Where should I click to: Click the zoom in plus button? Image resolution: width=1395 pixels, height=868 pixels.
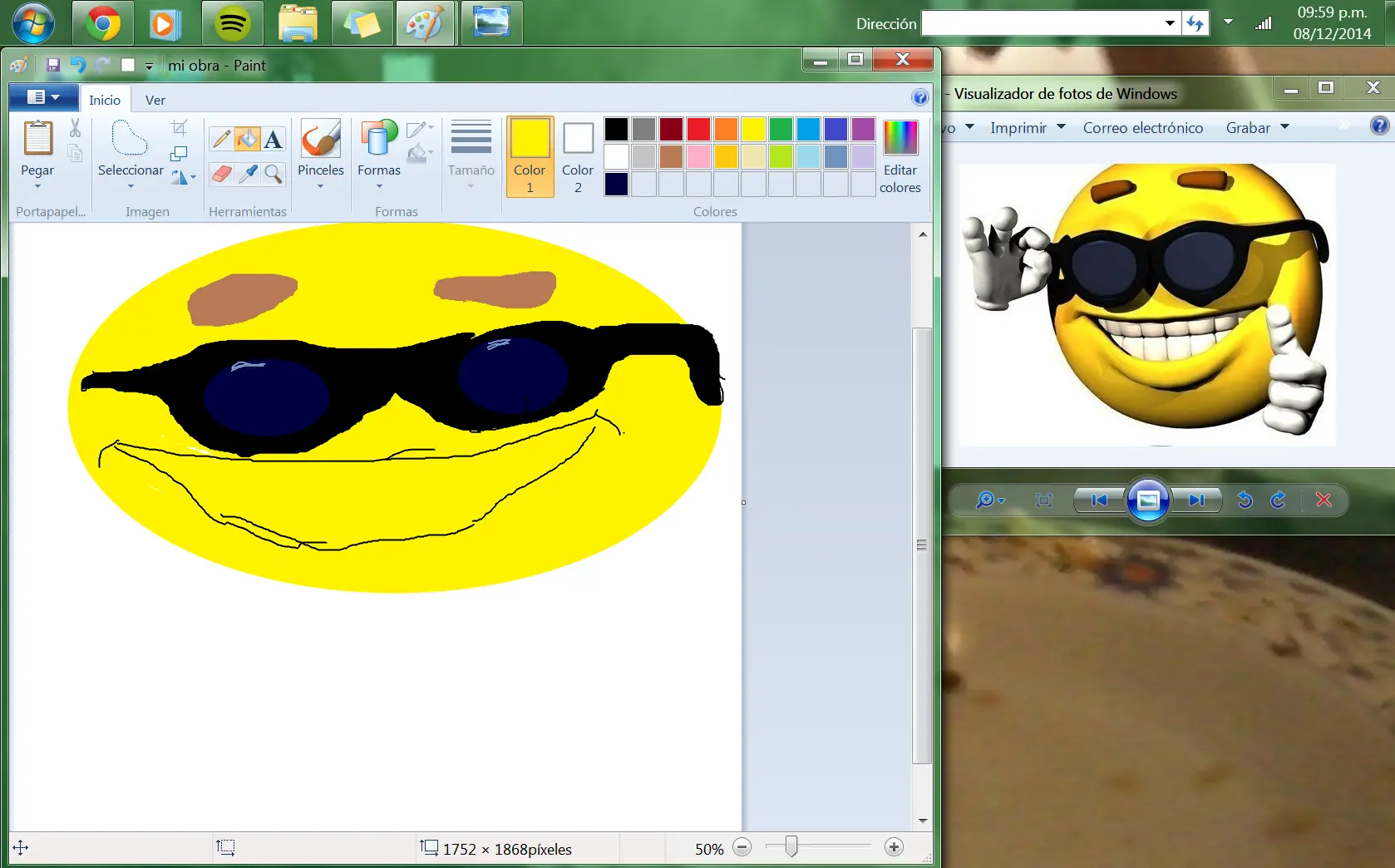[x=894, y=847]
